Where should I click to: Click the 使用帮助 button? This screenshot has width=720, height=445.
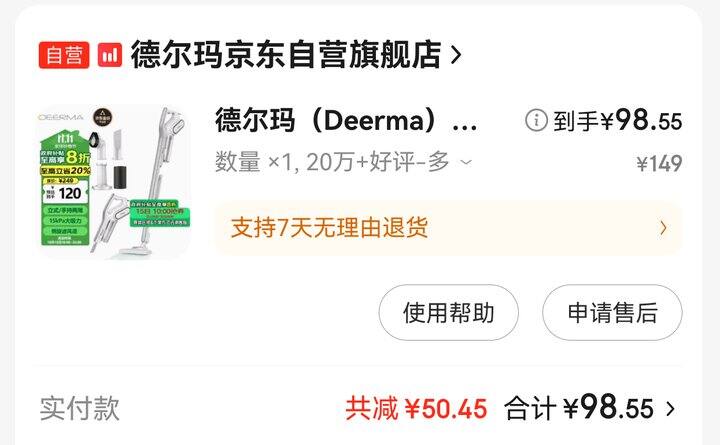click(449, 313)
